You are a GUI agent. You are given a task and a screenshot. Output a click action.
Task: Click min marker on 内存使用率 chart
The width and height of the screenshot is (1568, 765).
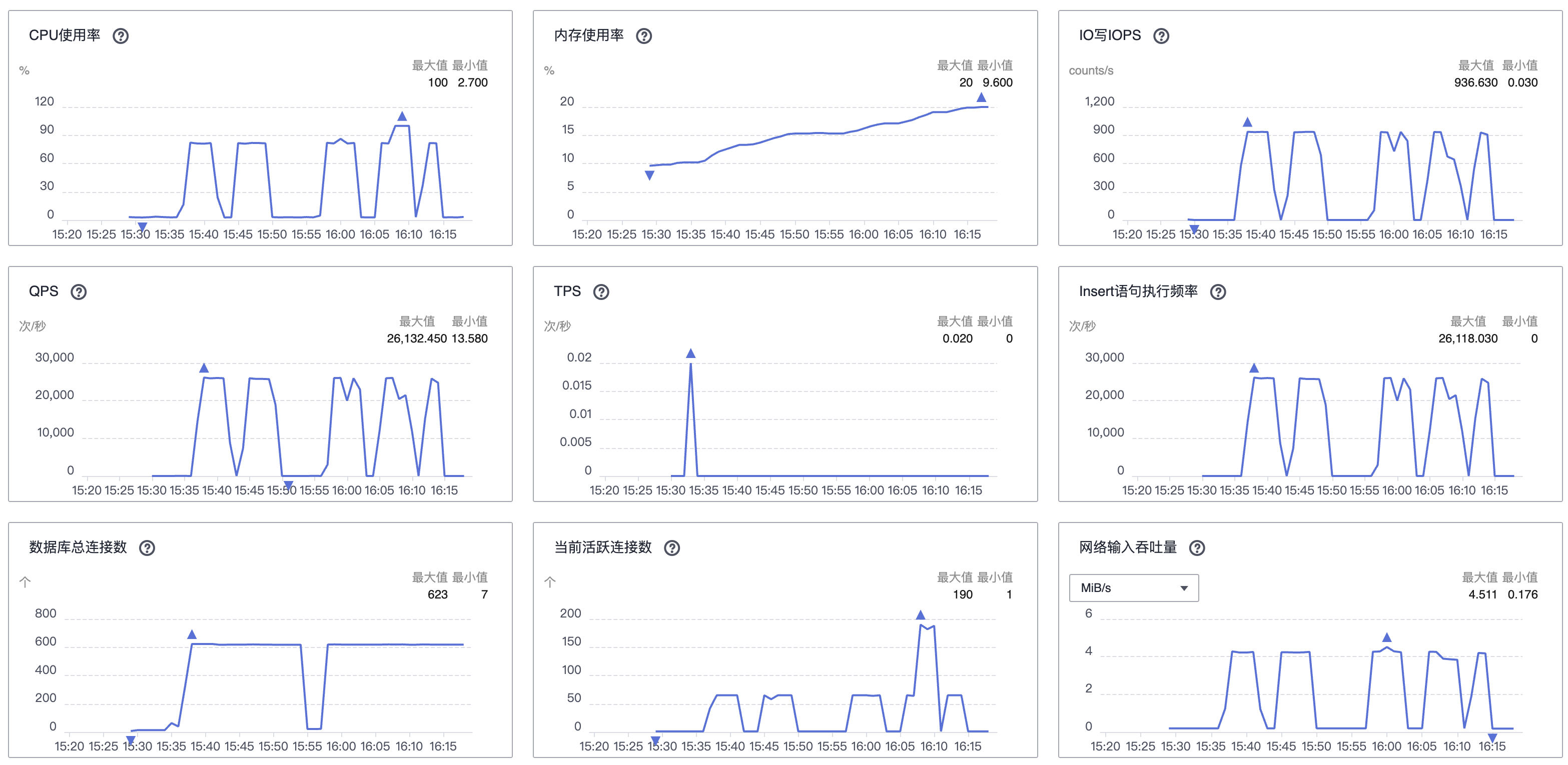[649, 175]
